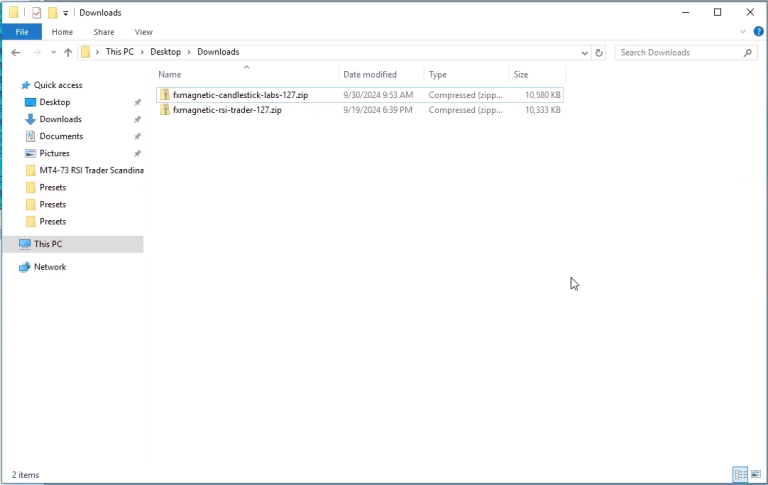Select fxmagnetic-candlestick-labs-127.zip file
Viewport: 768px width, 485px height.
(360, 95)
